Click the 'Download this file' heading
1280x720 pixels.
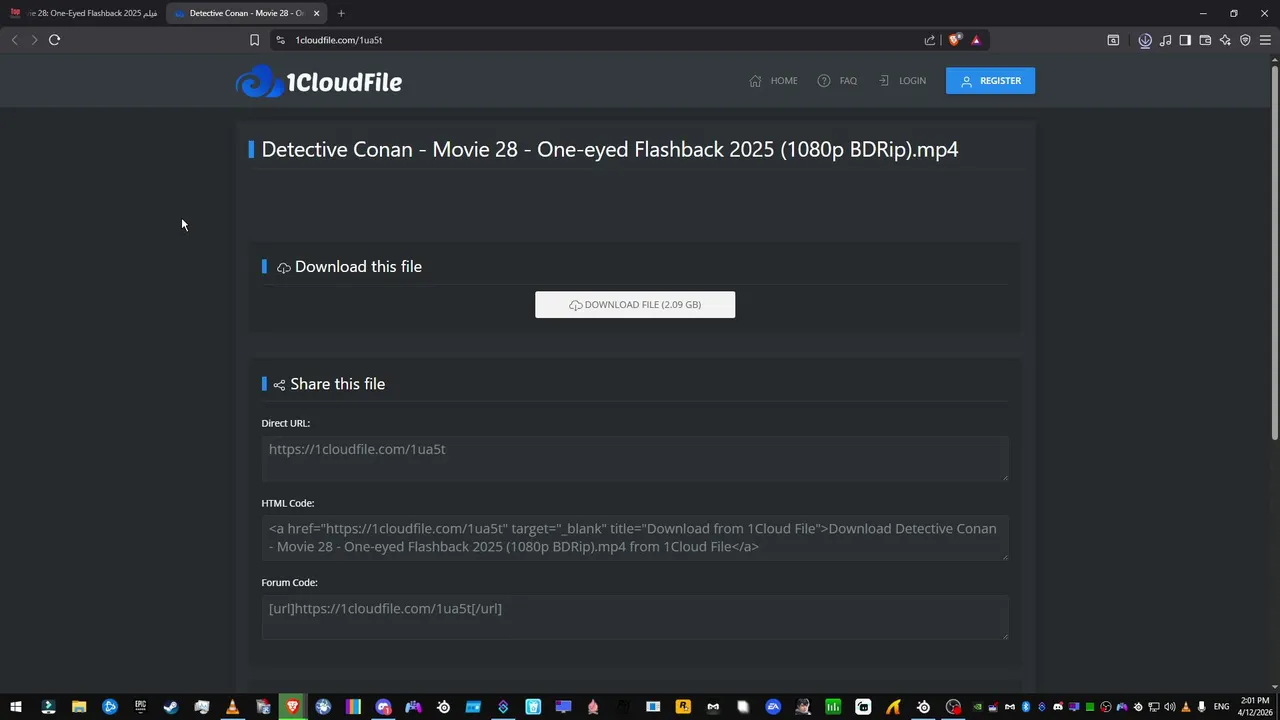point(358,267)
